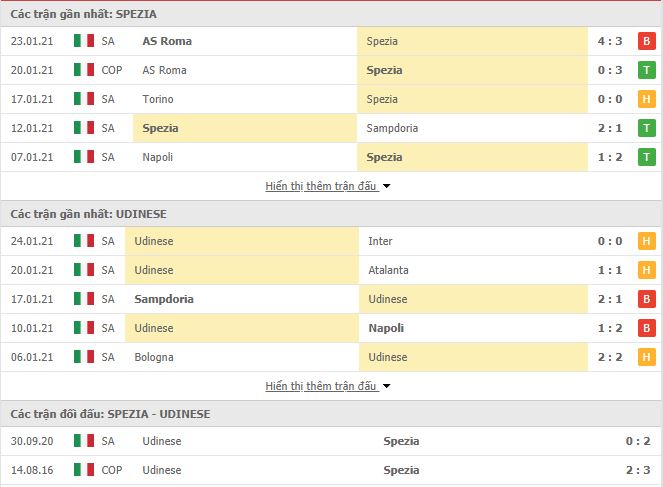This screenshot has width=663, height=487.
Task: Click green T badge for 0:3 cup match
Action: (647, 70)
